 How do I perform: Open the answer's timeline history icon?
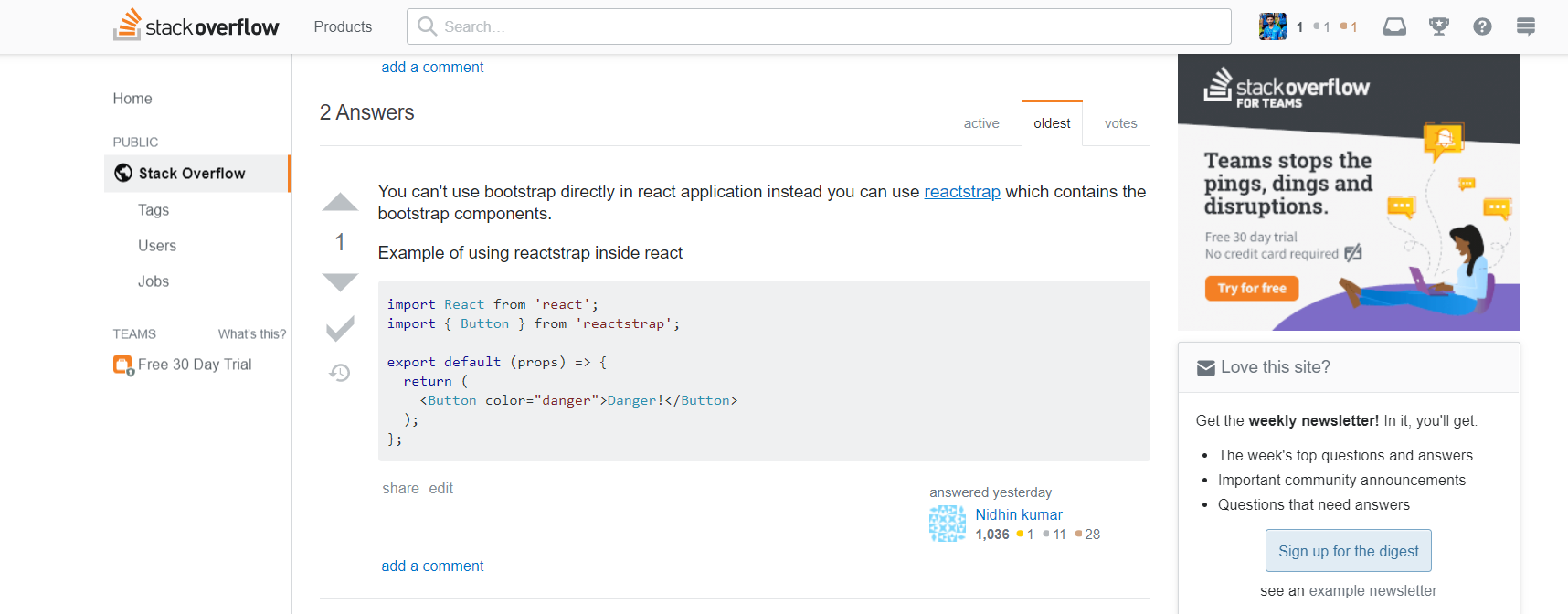tap(340, 373)
